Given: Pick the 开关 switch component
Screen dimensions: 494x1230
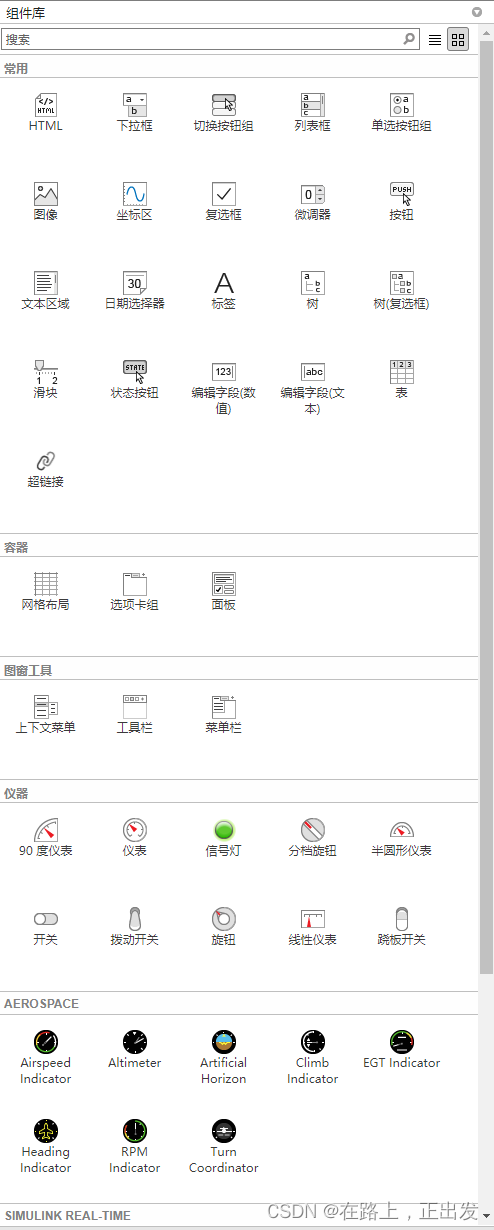Looking at the screenshot, I should pyautogui.click(x=46, y=919).
